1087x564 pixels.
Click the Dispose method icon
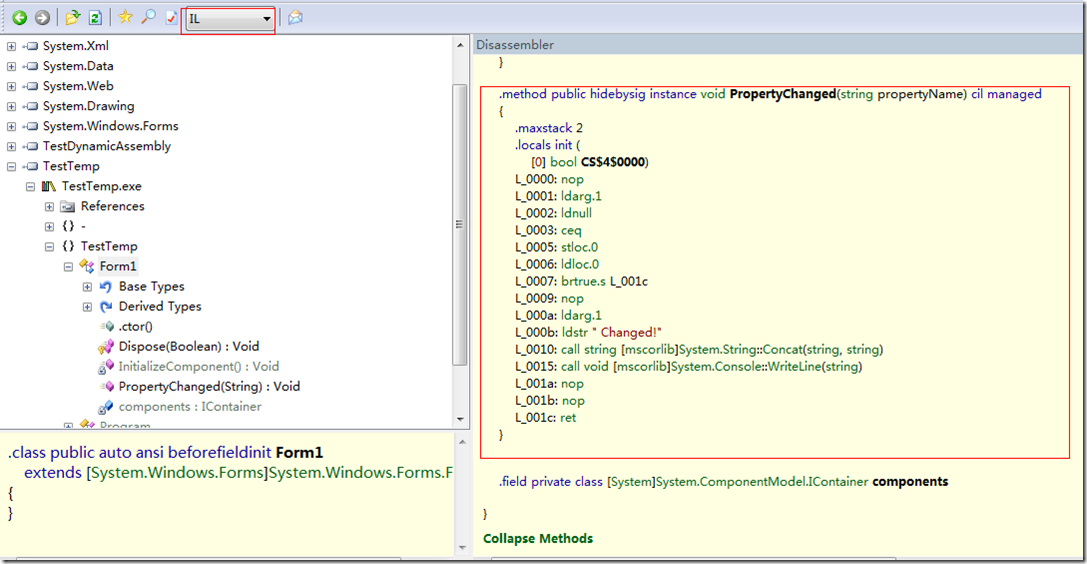pyautogui.click(x=106, y=346)
